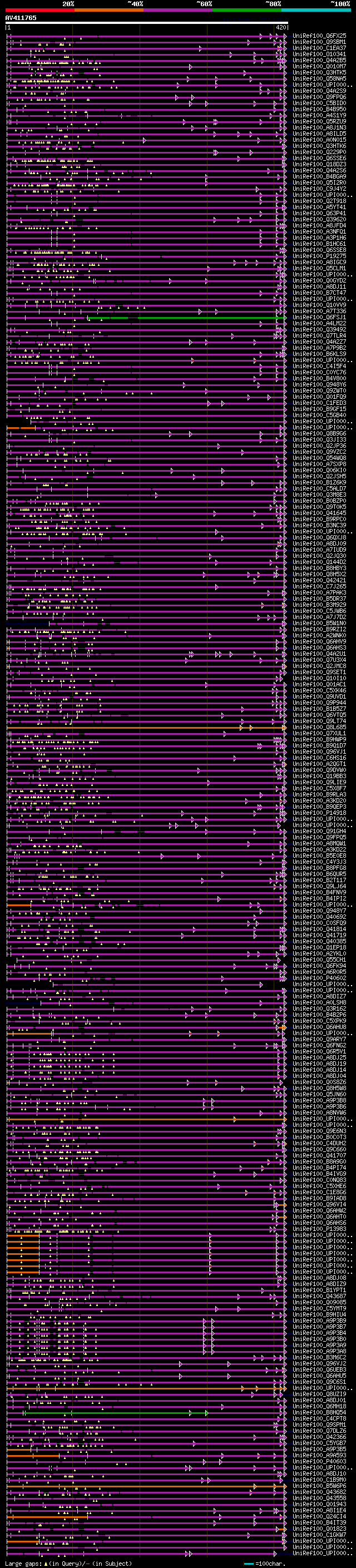Open hit UniRef100_Q9SBM1

pyautogui.click(x=319, y=42)
